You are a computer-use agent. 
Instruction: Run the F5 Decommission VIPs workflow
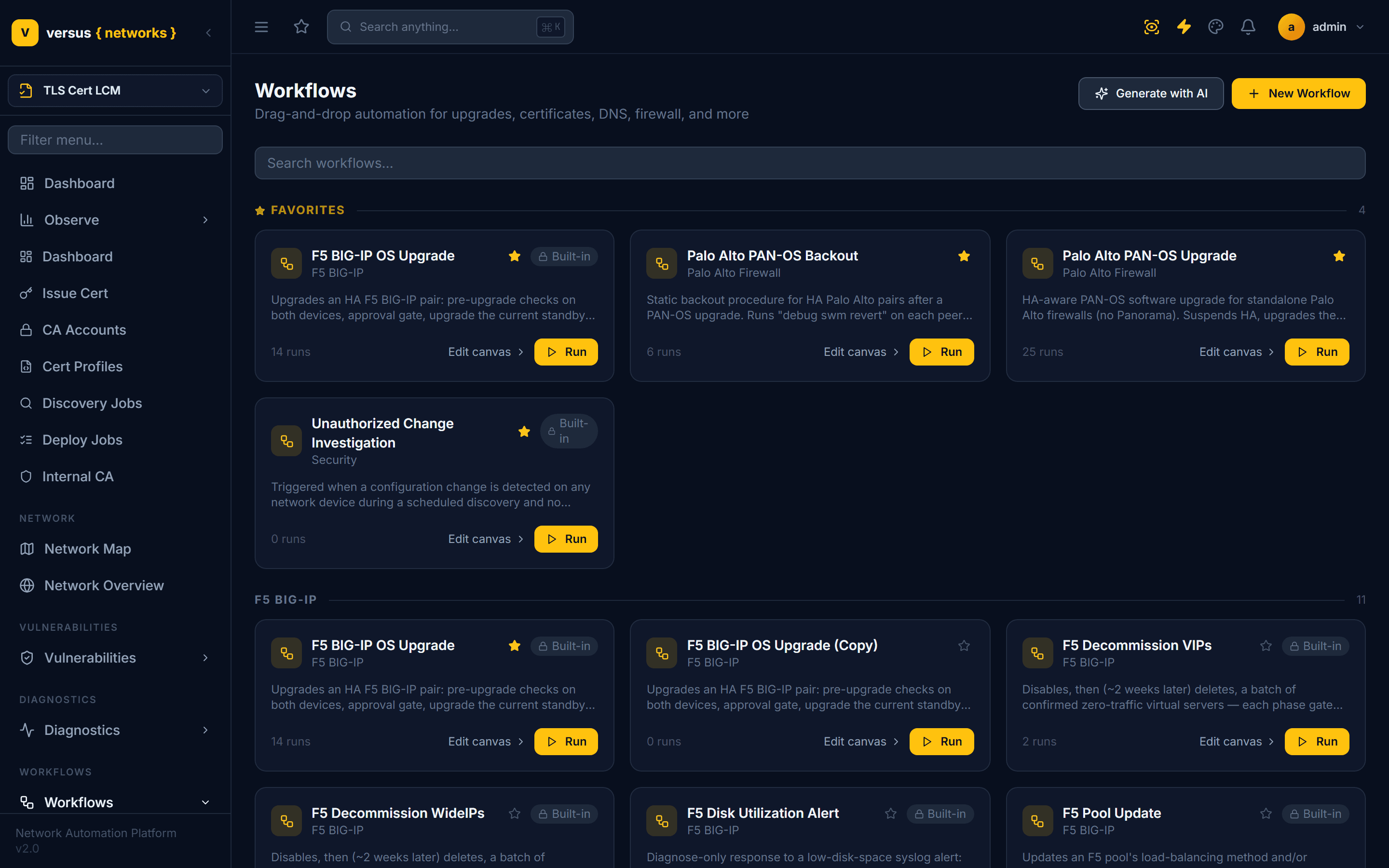(1316, 742)
